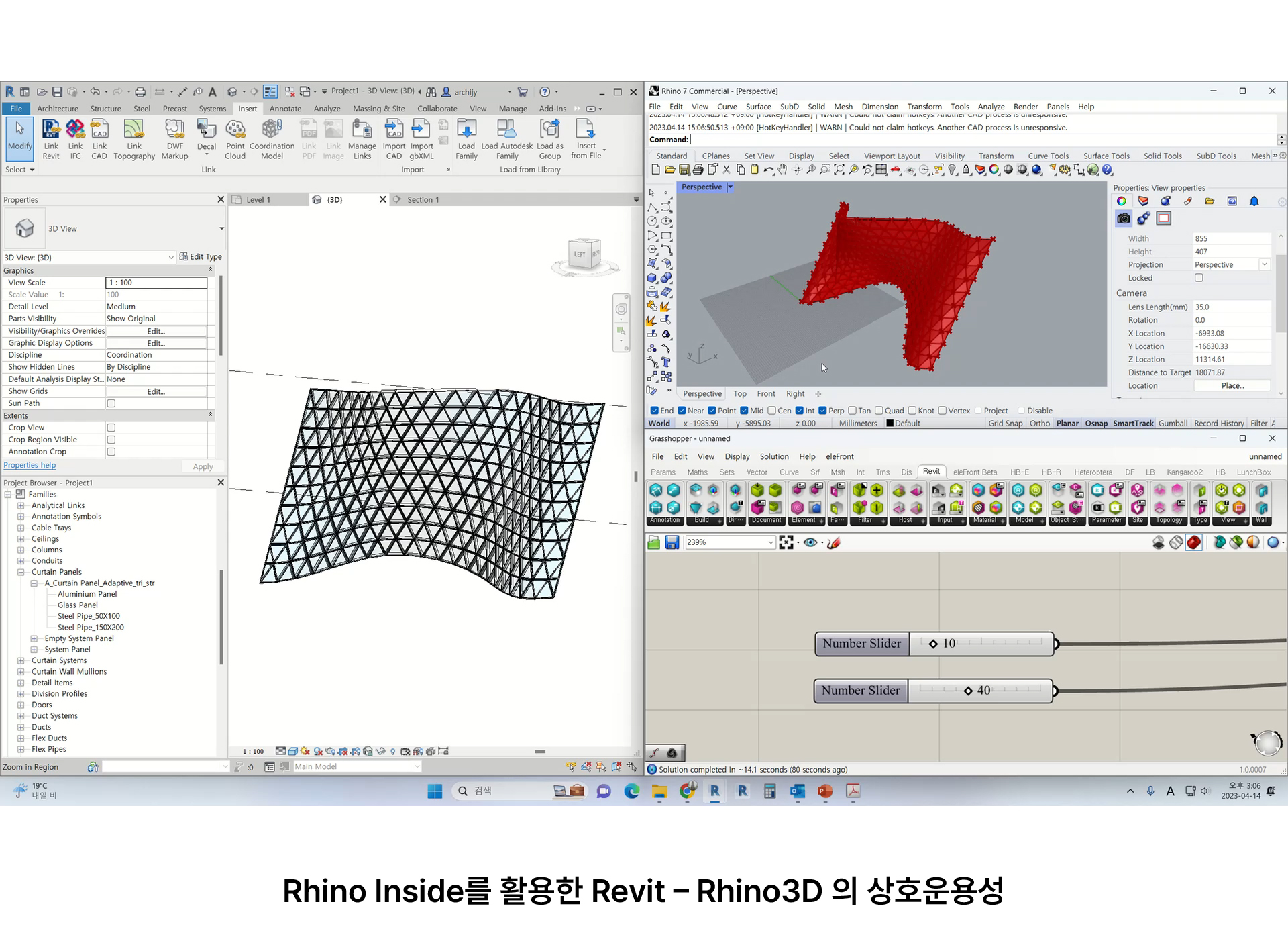Viewport: 1288px width, 945px height.
Task: Open Revit Manage ribbon tab
Action: coord(513,109)
